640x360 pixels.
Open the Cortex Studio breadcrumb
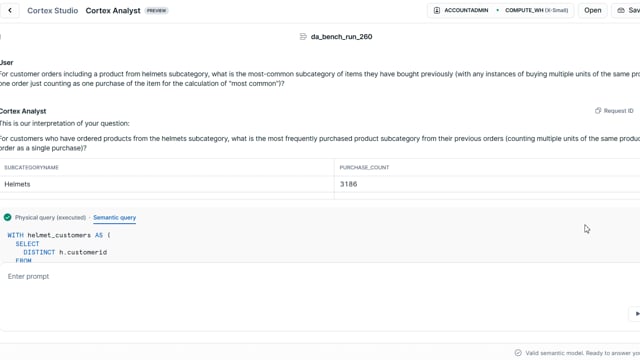pos(52,11)
